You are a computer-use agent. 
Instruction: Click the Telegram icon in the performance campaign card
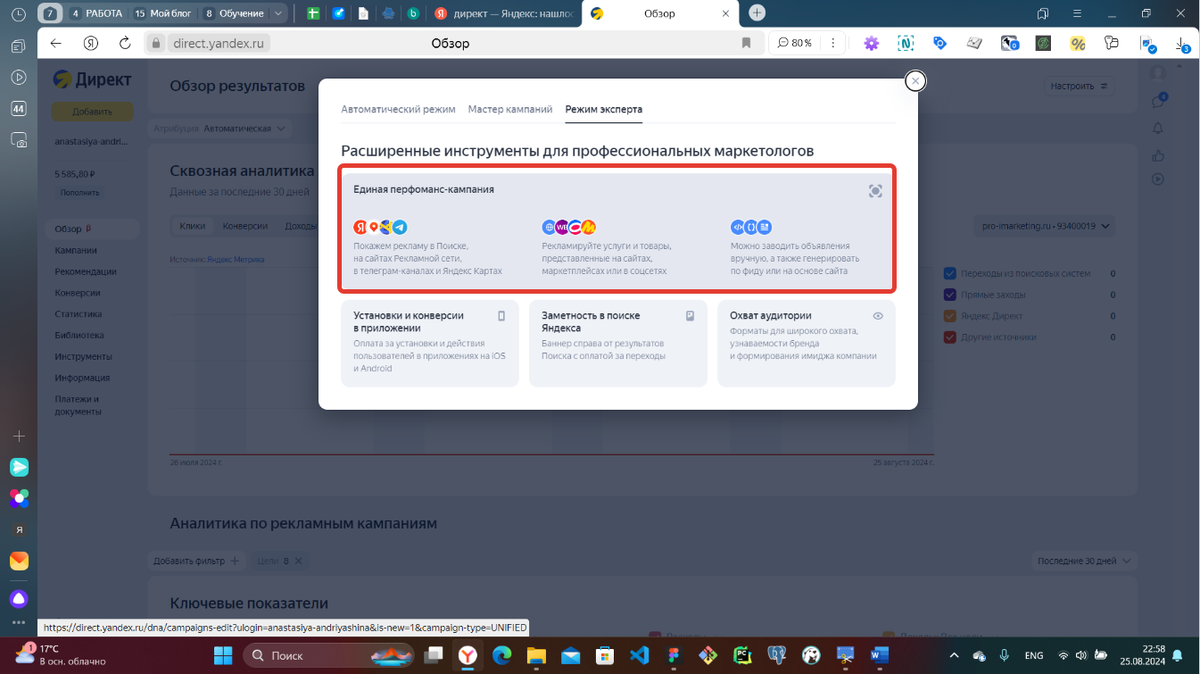click(x=402, y=227)
